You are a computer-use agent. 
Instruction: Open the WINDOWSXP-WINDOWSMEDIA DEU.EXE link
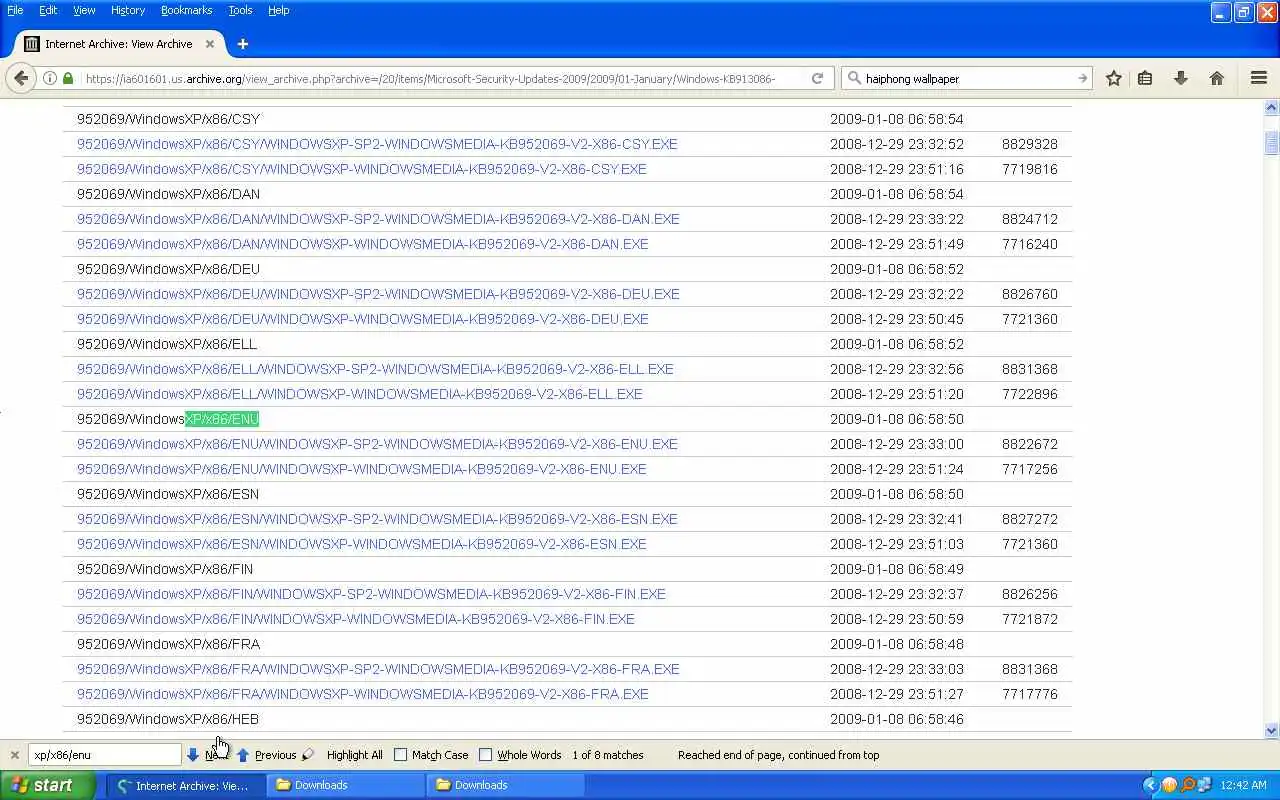pos(363,319)
